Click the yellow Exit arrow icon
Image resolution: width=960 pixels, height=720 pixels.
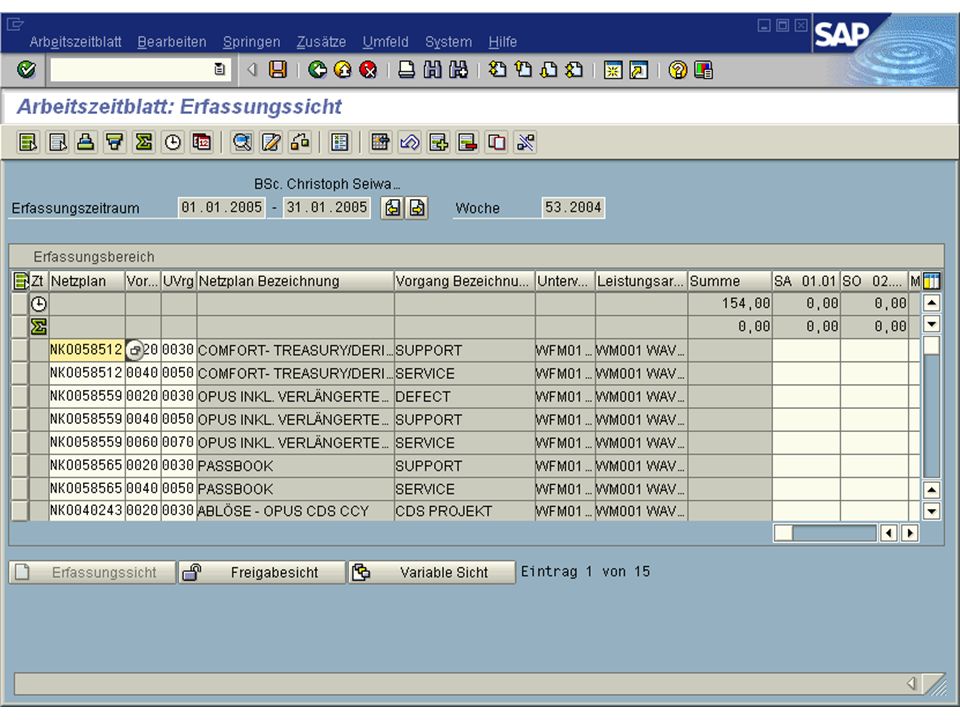[x=343, y=70]
